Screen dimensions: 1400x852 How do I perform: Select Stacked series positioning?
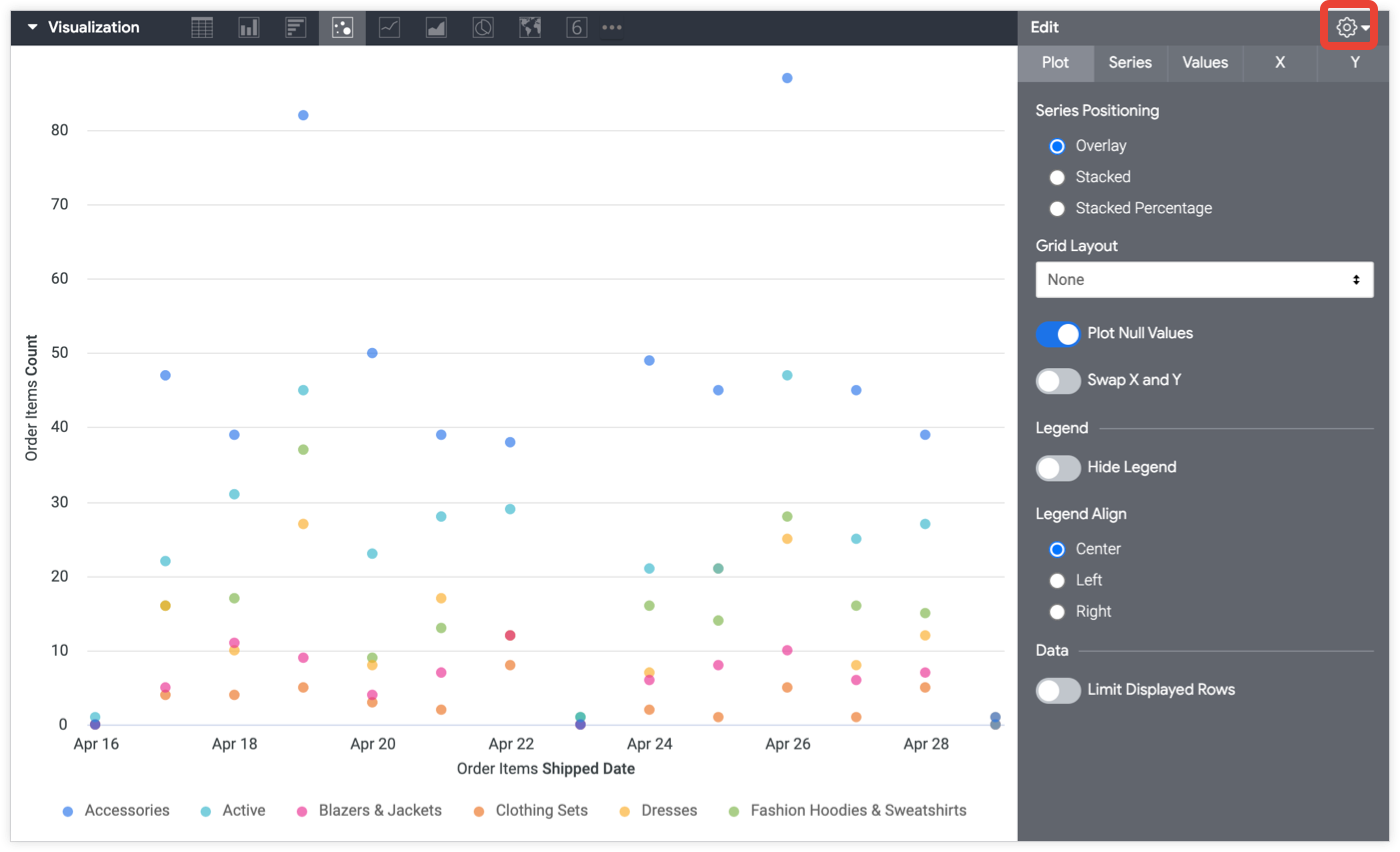[x=1057, y=177]
